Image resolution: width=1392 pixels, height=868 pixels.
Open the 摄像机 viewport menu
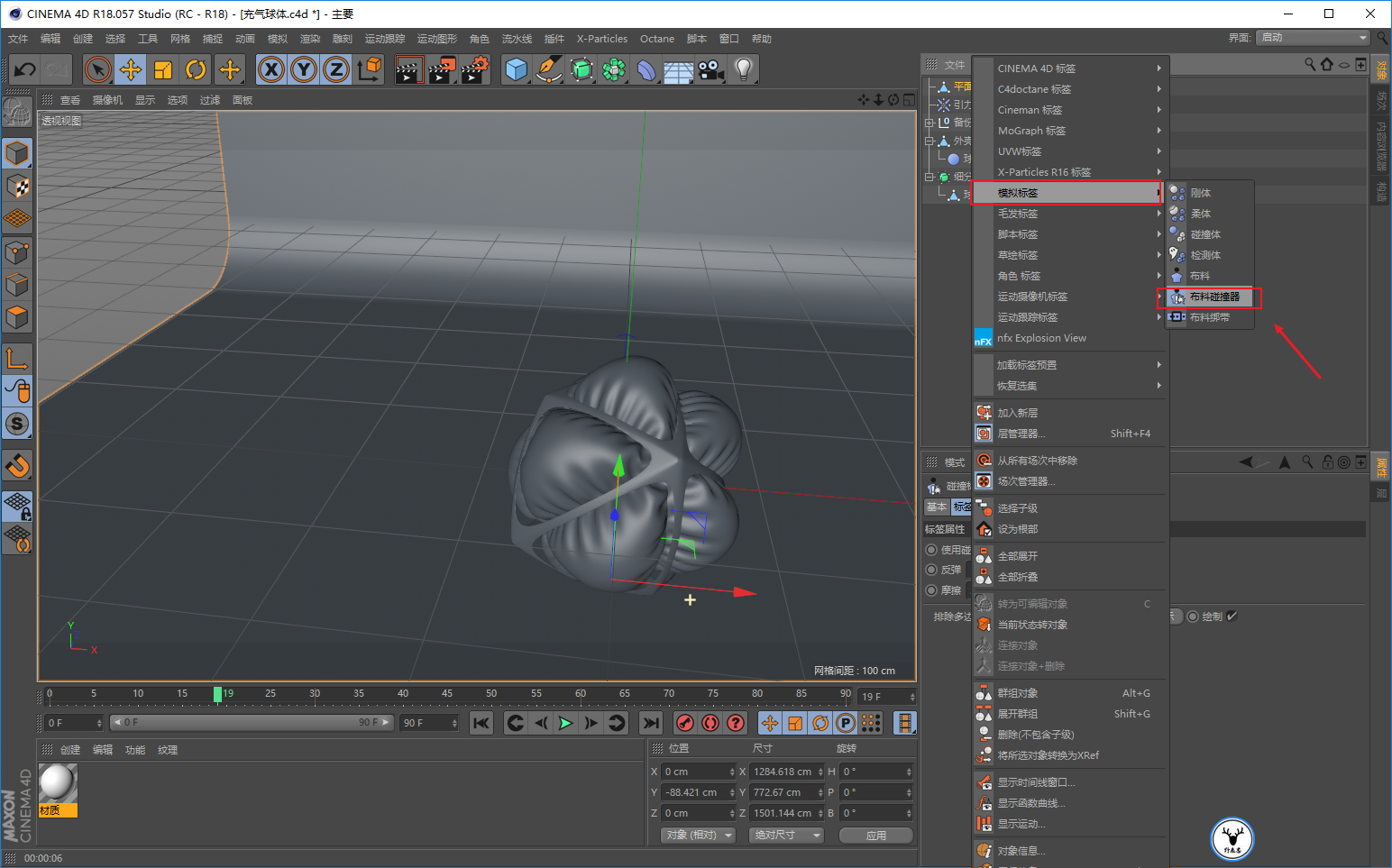pos(107,100)
